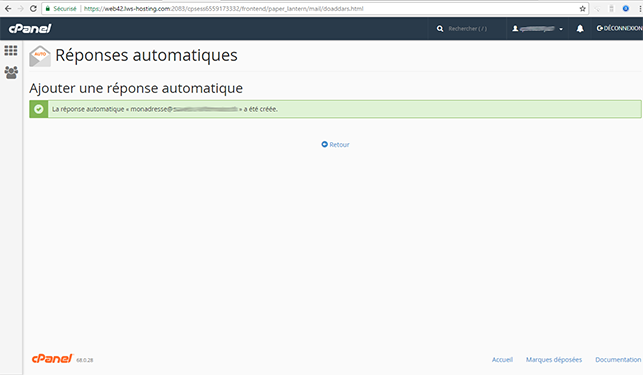Open the Documentation footer link

click(x=618, y=360)
